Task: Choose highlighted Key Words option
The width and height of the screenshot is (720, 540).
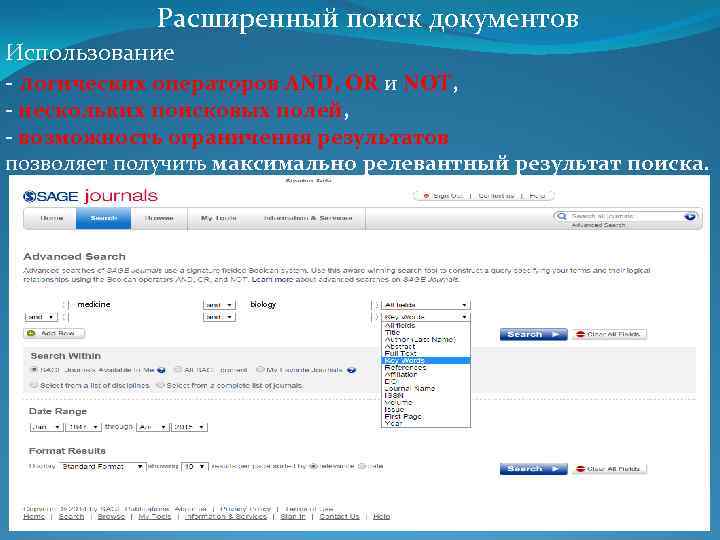Action: click(x=426, y=360)
